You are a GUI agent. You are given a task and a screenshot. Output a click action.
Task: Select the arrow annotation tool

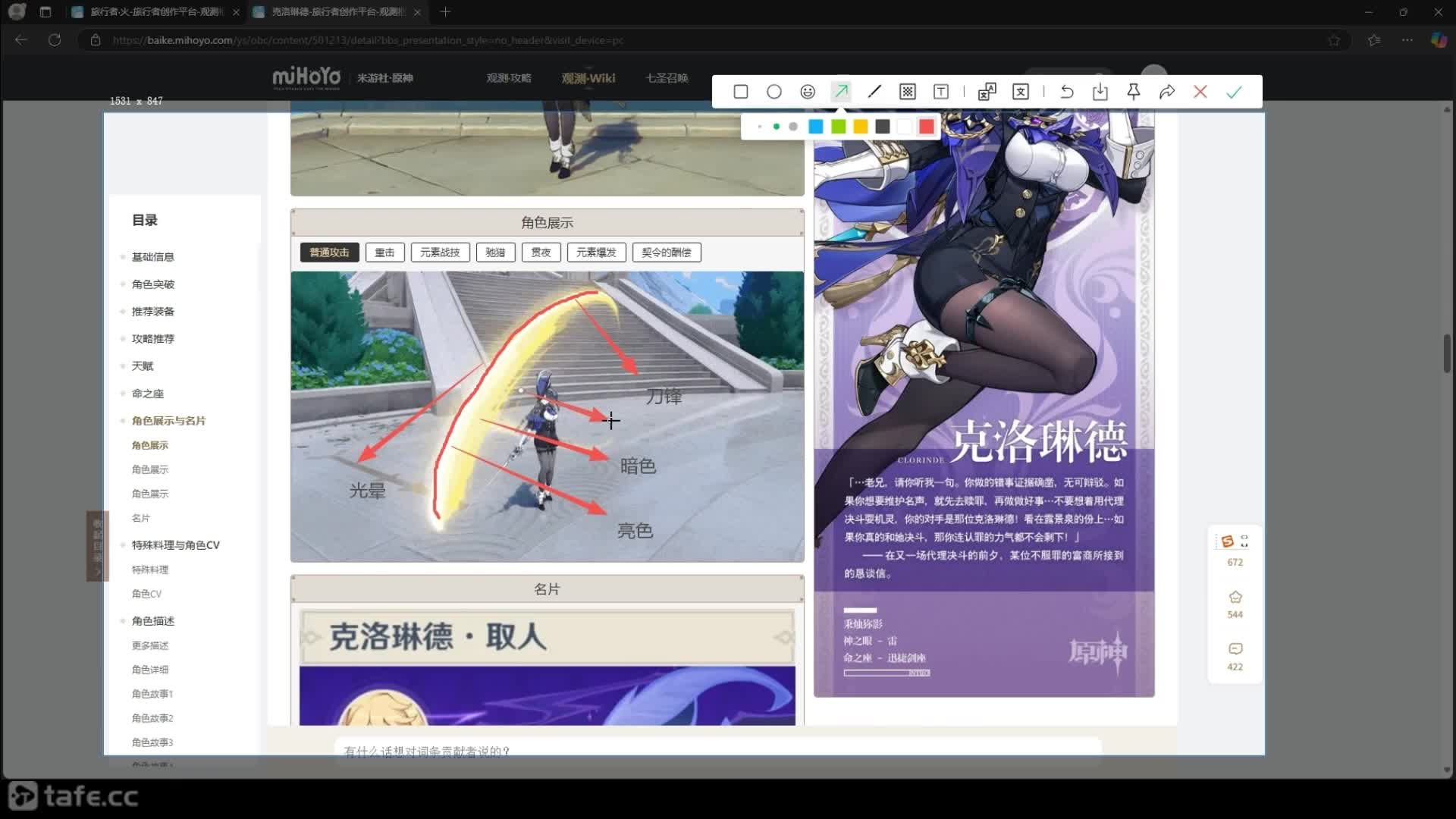tap(841, 92)
